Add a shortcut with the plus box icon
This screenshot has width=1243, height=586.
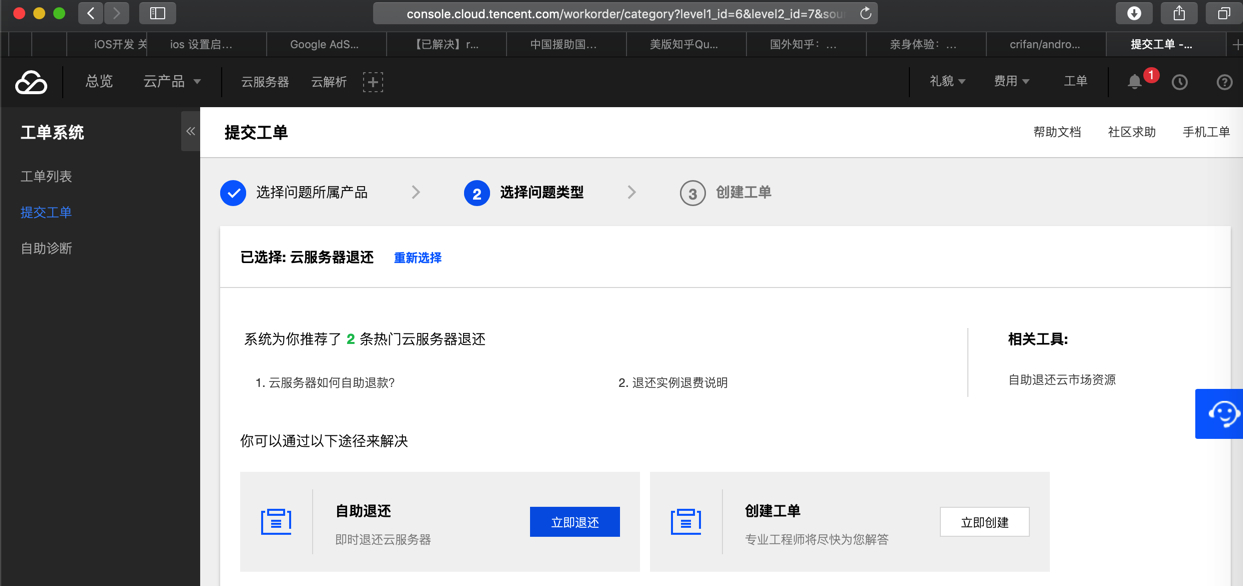point(372,82)
